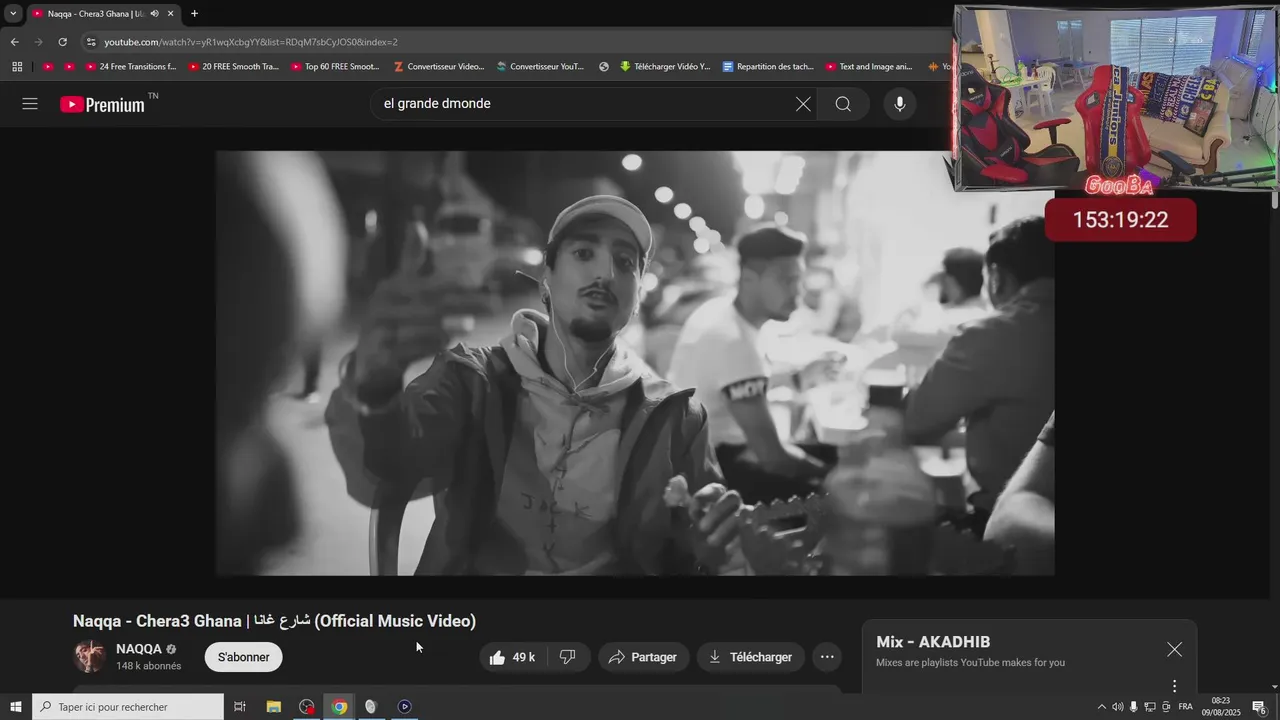Open Text and Image ani... bookmark
The height and width of the screenshot is (720, 1280).
pos(870,67)
